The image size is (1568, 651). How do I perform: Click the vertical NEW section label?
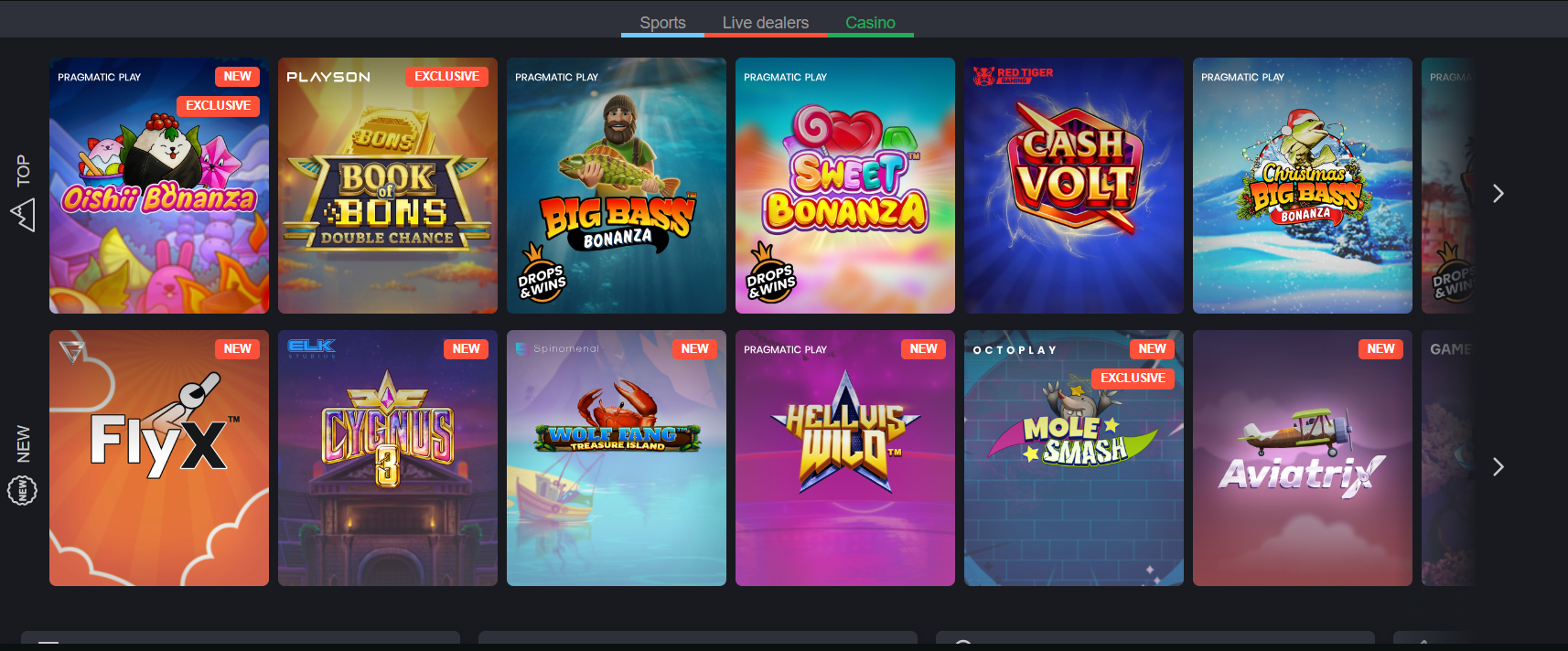click(x=23, y=444)
